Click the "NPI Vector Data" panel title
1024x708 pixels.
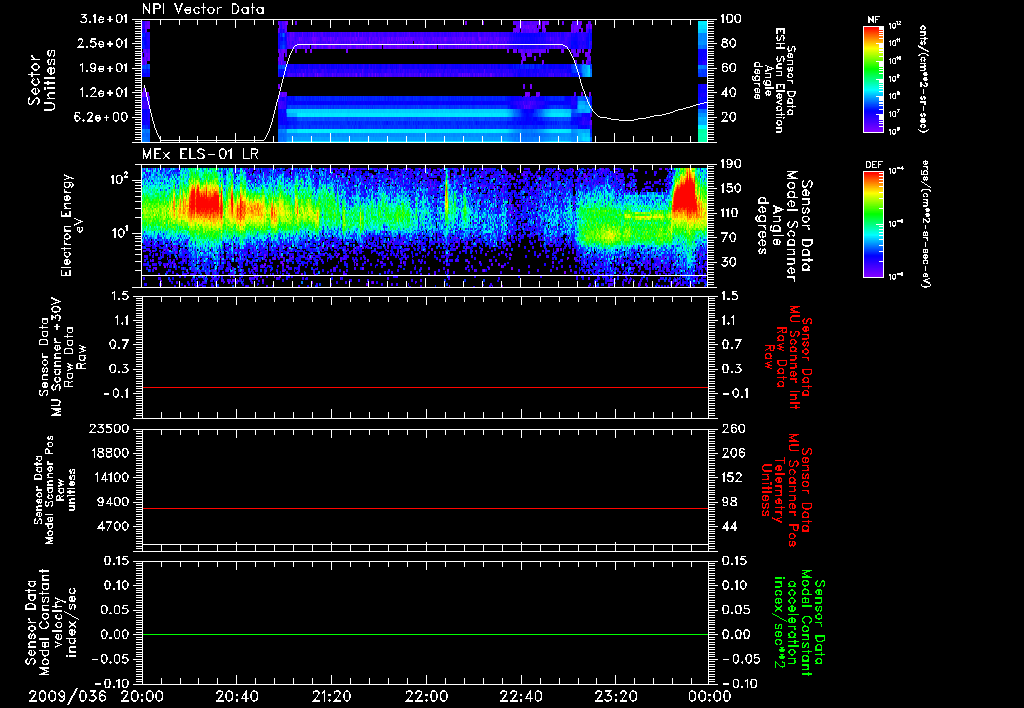click(x=203, y=9)
